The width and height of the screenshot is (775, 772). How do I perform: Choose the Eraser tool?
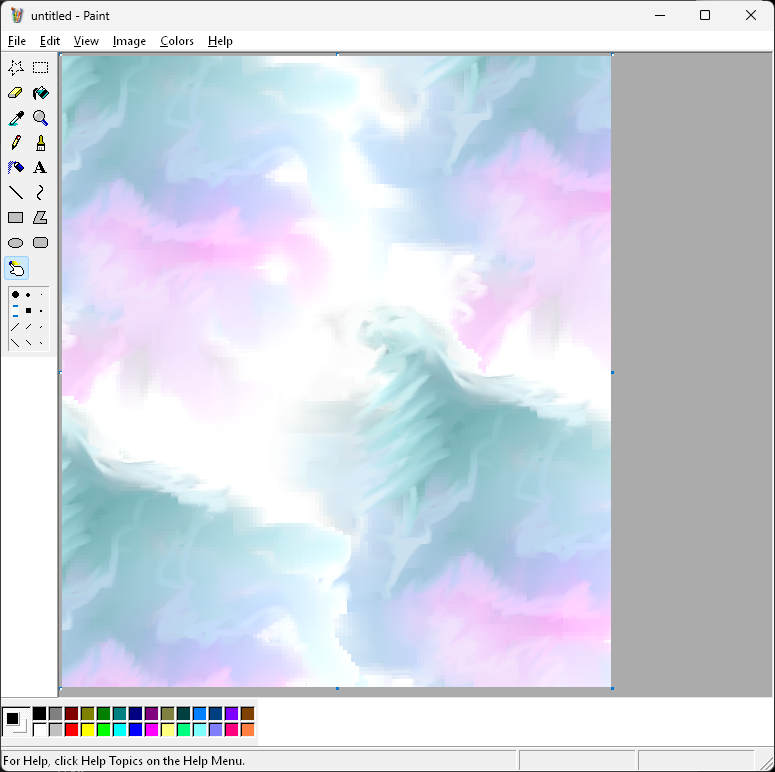click(x=16, y=93)
